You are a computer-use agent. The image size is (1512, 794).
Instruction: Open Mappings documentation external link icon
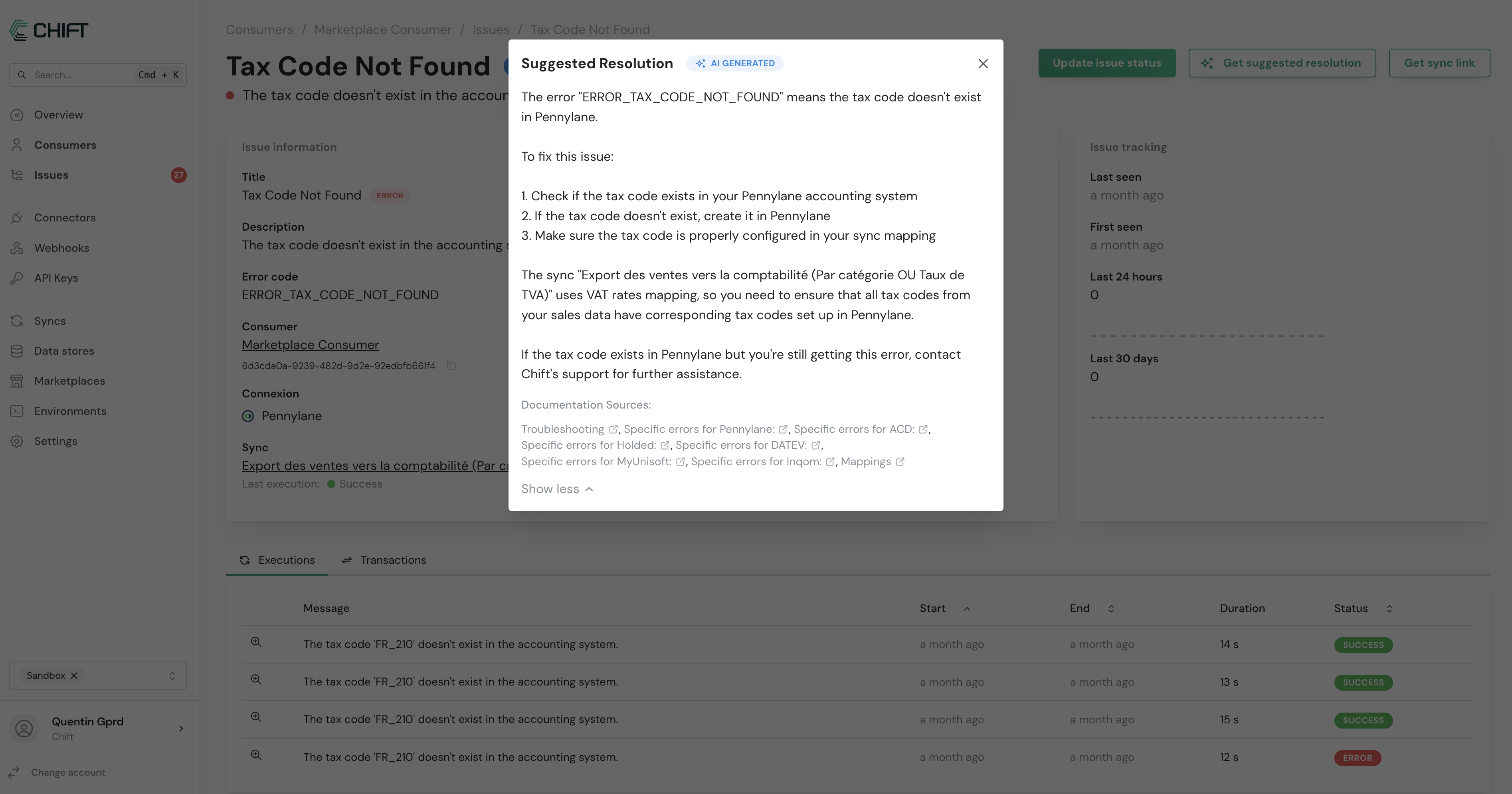[x=900, y=462]
